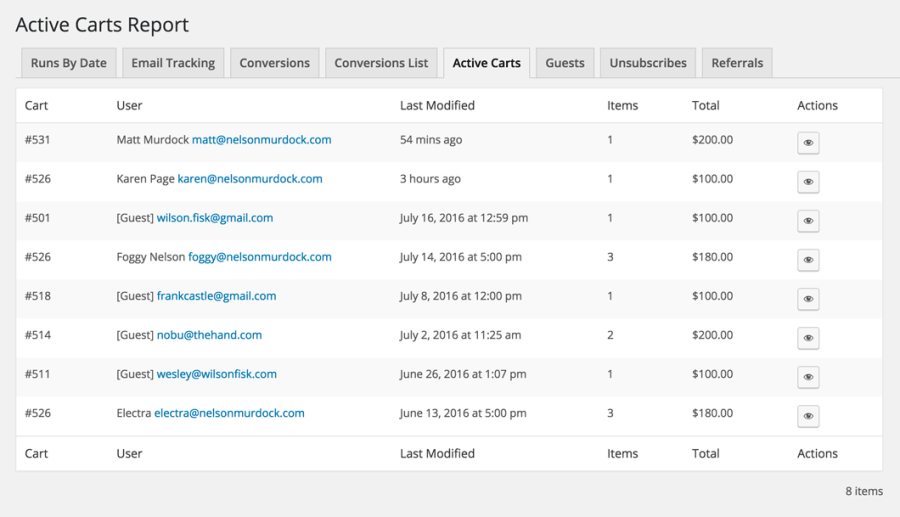Click the eye icon for Karen Page's cart

coord(808,182)
